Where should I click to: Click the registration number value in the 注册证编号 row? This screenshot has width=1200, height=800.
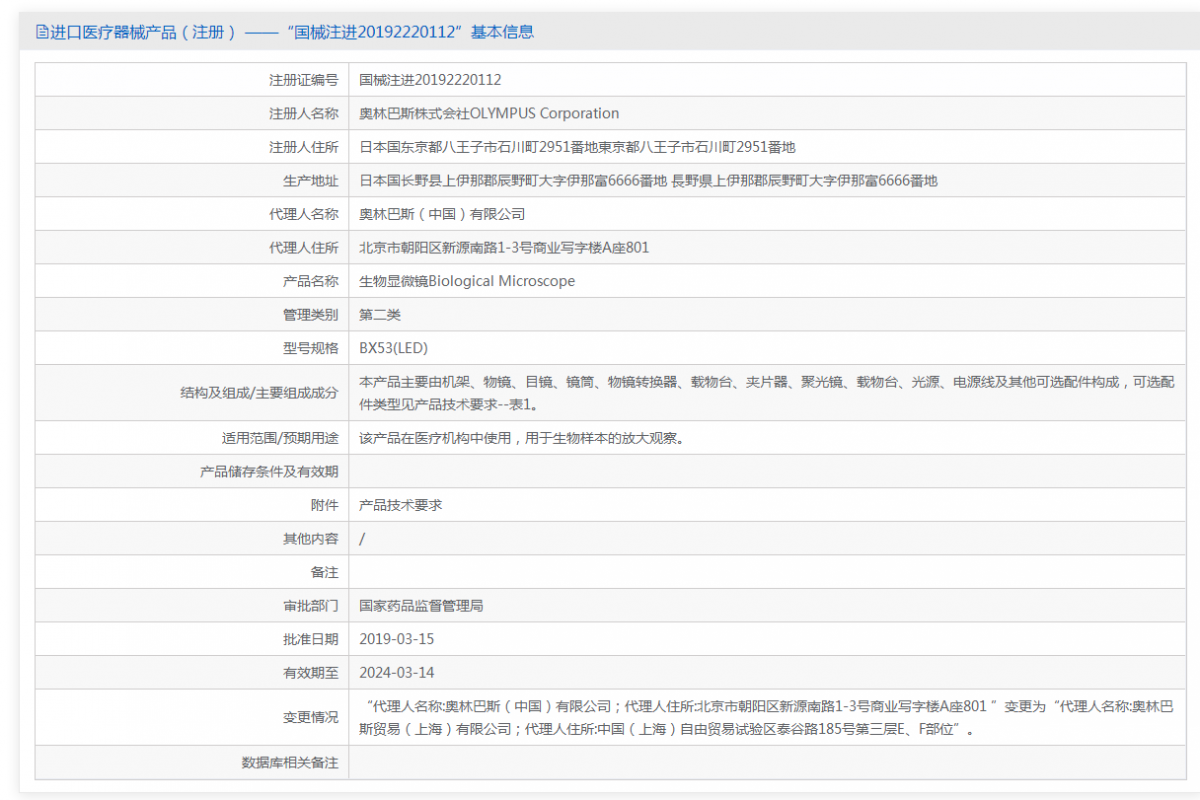click(430, 80)
